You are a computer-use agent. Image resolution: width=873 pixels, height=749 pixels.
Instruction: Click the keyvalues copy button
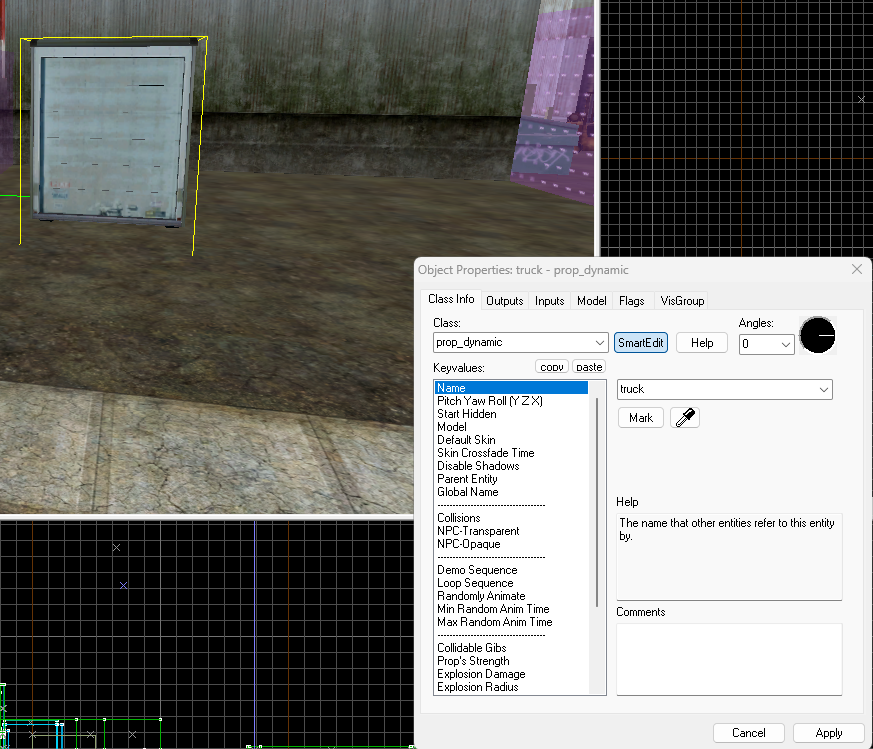[x=551, y=366]
